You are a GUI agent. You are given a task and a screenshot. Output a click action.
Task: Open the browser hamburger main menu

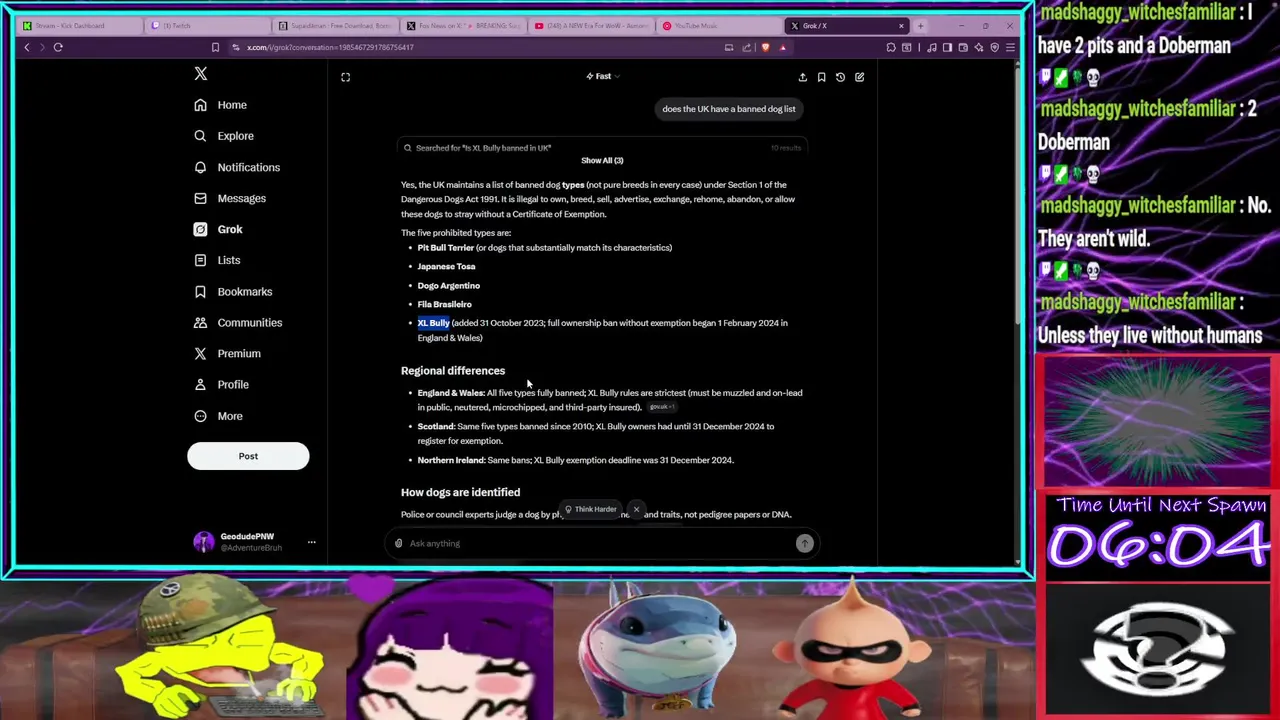1010,47
